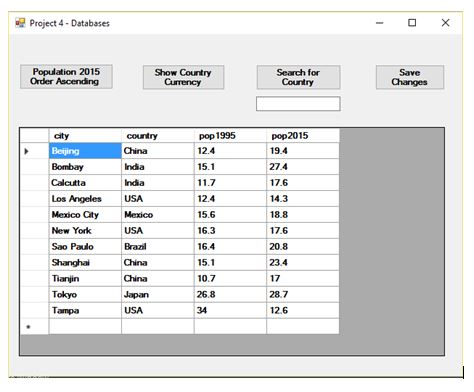Sort by the country column header
474x392 pixels.
click(158, 136)
